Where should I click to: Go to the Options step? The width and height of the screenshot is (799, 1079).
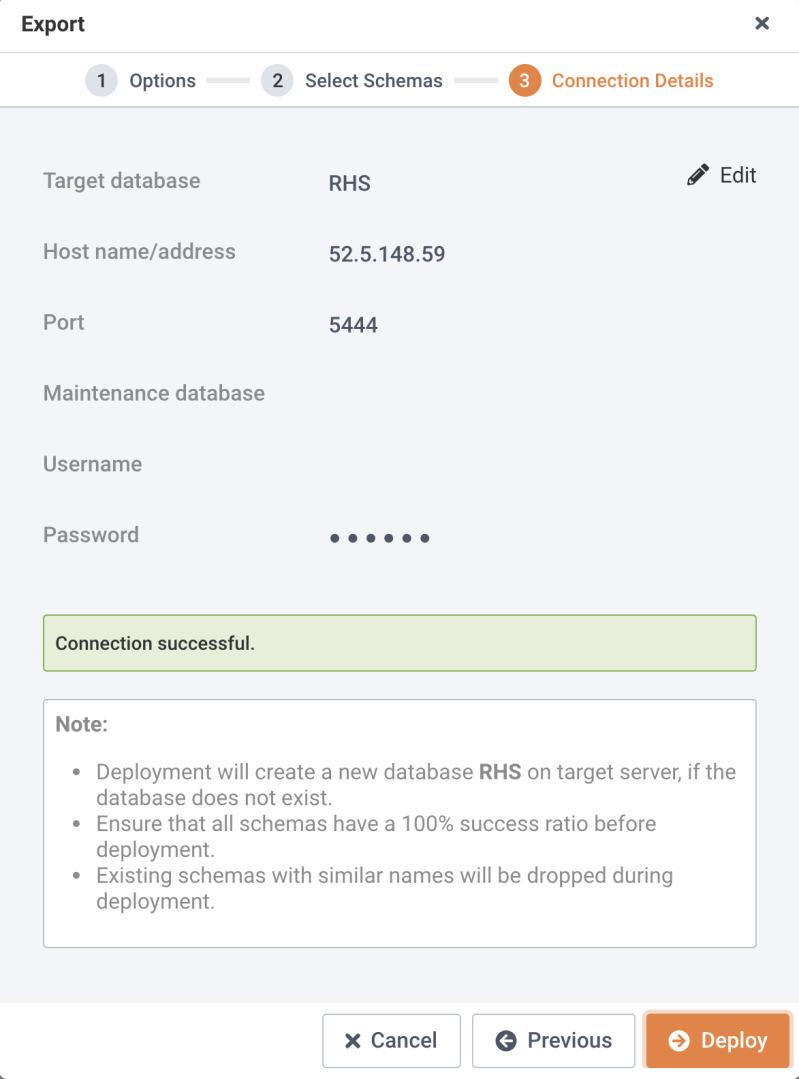[162, 81]
